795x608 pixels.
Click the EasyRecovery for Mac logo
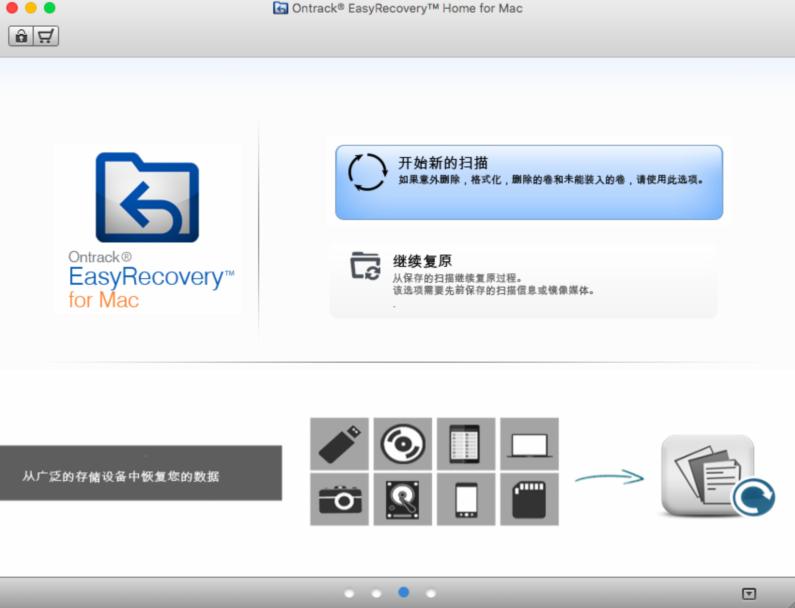click(148, 230)
